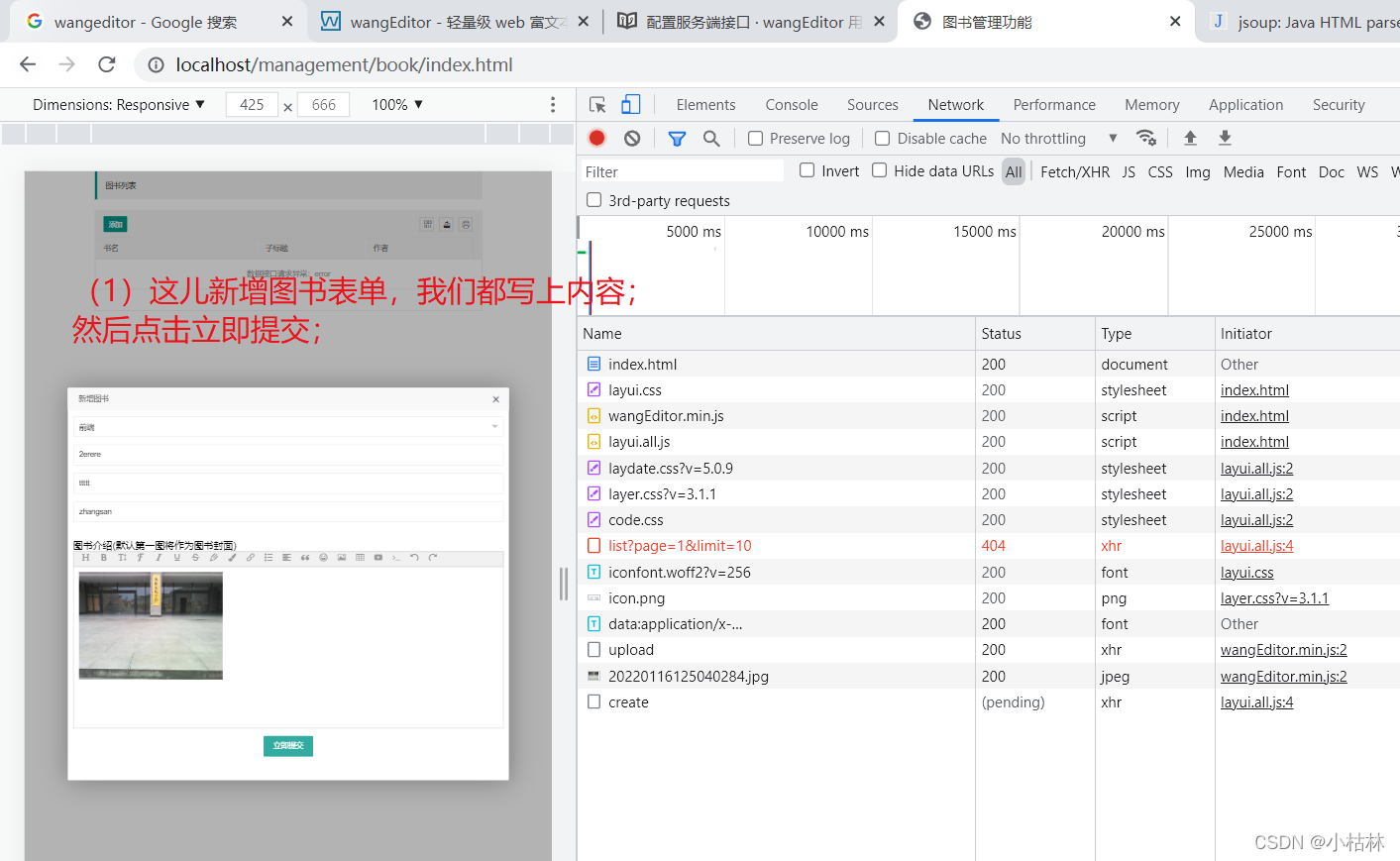This screenshot has height=861, width=1400.
Task: Expand the category dropdown showing 前端
Action: pyautogui.click(x=287, y=426)
